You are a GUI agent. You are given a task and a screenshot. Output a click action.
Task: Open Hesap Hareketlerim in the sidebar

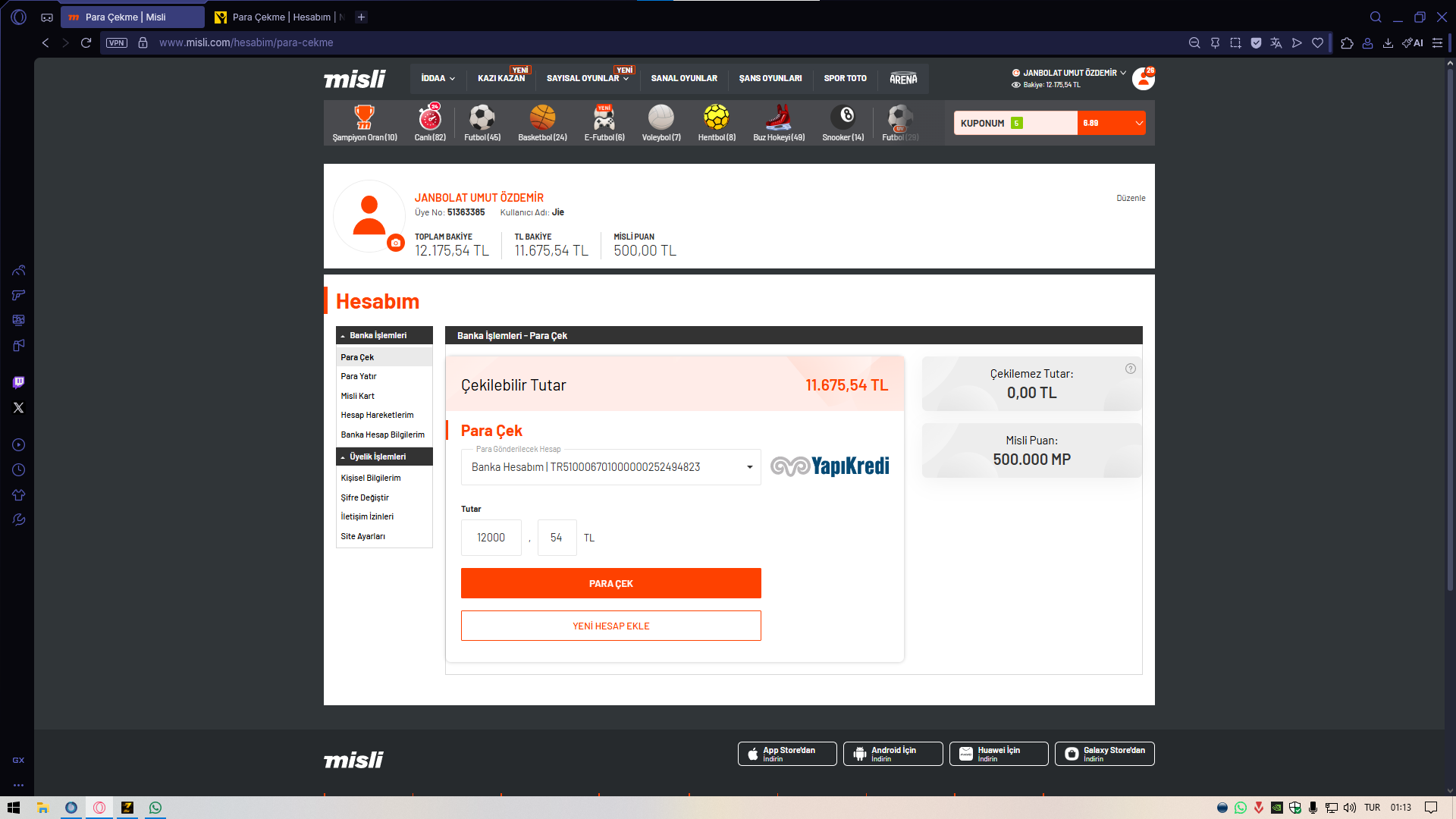[x=377, y=415]
